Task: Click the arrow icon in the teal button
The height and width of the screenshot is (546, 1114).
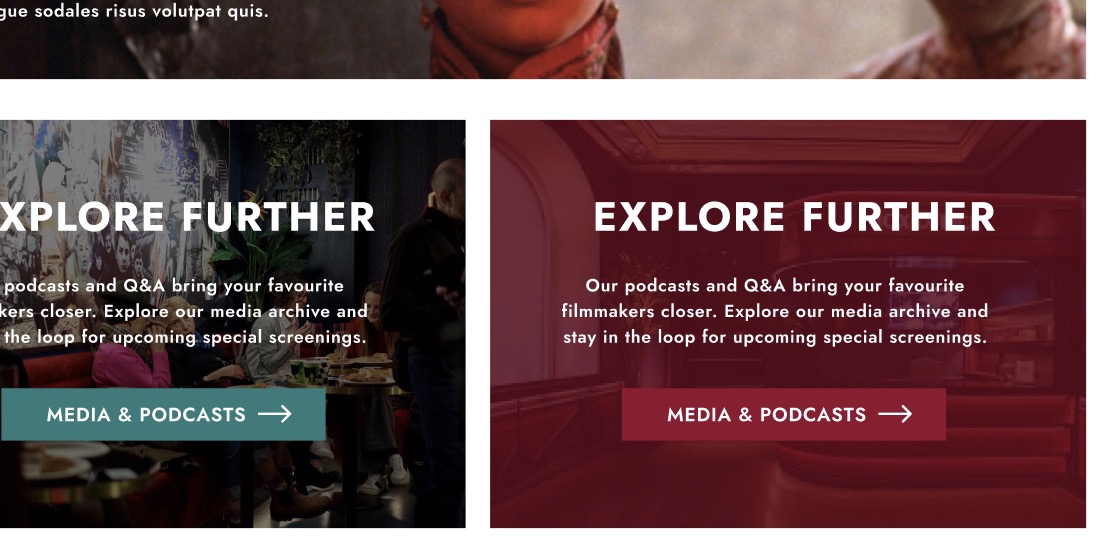Action: click(x=274, y=414)
